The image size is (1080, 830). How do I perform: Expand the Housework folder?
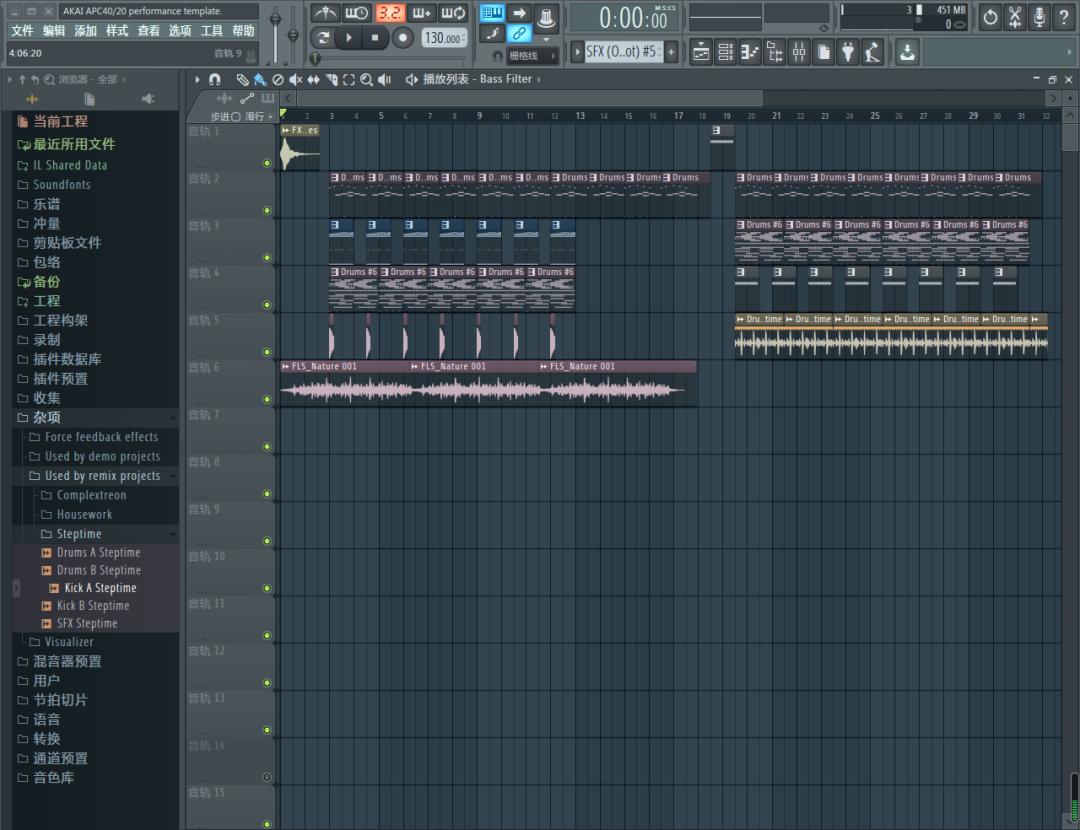pyautogui.click(x=84, y=515)
